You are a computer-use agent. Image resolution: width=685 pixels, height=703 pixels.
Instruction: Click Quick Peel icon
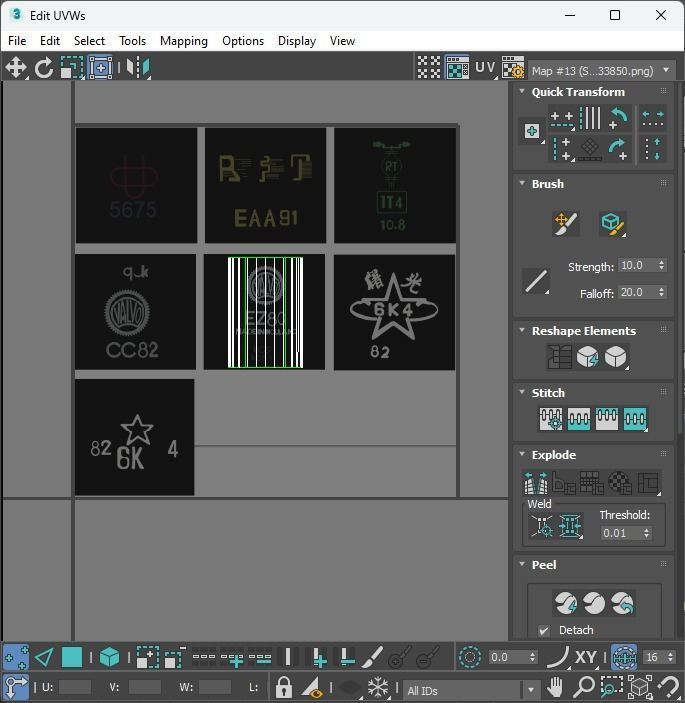pos(566,603)
